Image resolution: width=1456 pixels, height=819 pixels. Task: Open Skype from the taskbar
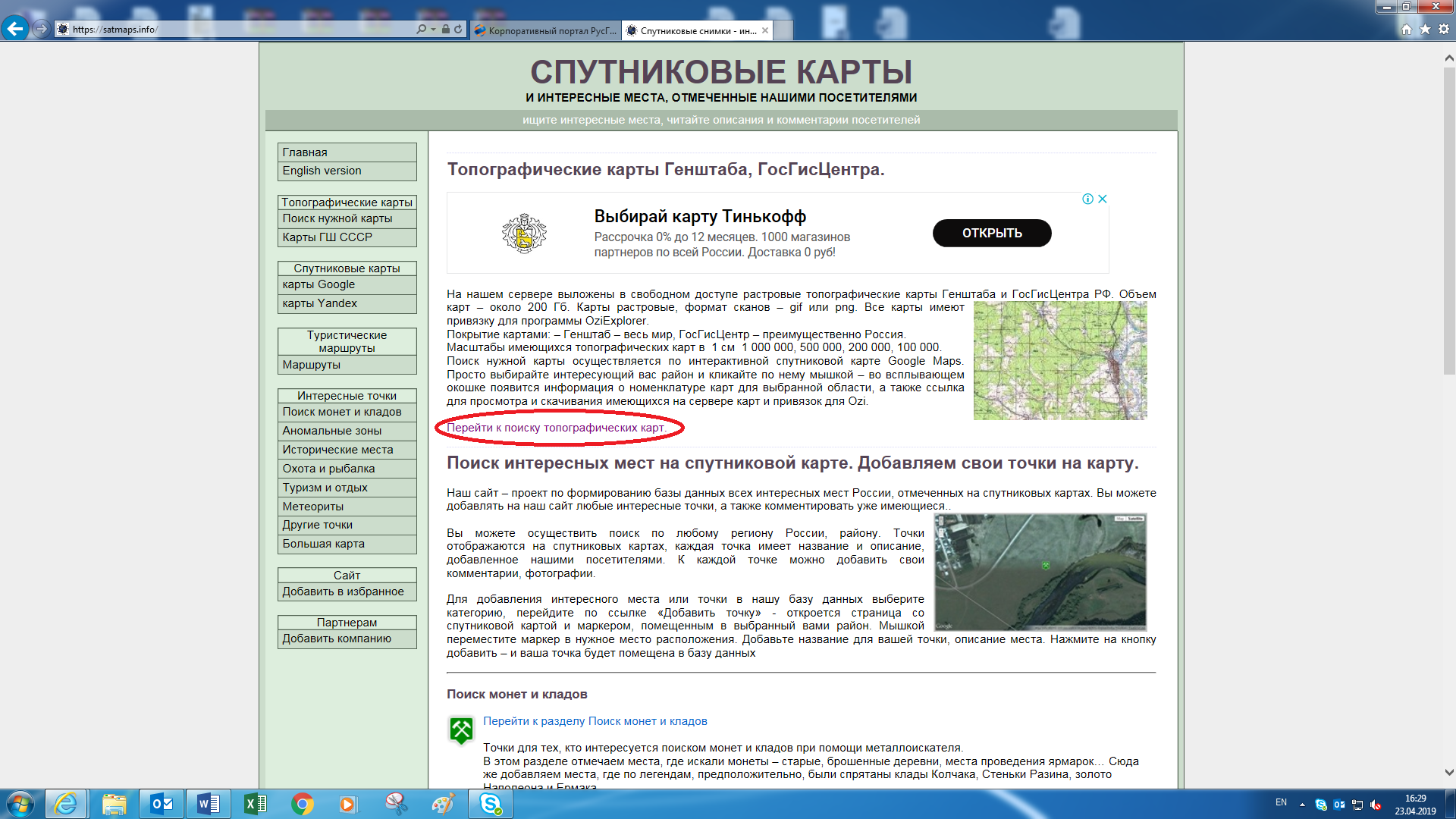[491, 804]
